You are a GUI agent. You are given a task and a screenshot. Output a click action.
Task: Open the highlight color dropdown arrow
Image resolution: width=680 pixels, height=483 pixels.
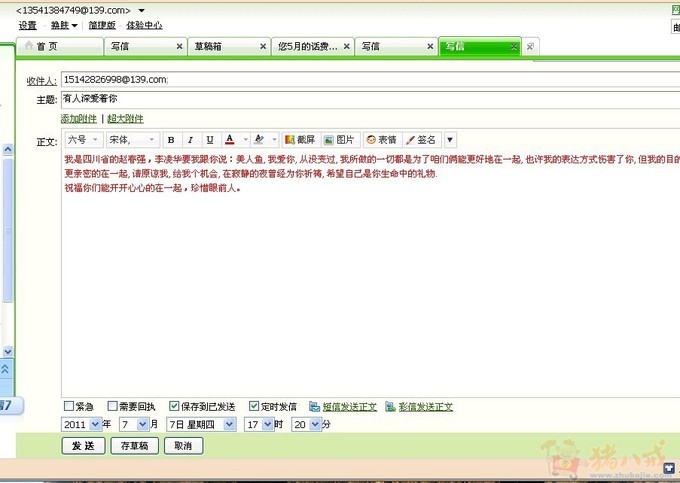coord(274,140)
